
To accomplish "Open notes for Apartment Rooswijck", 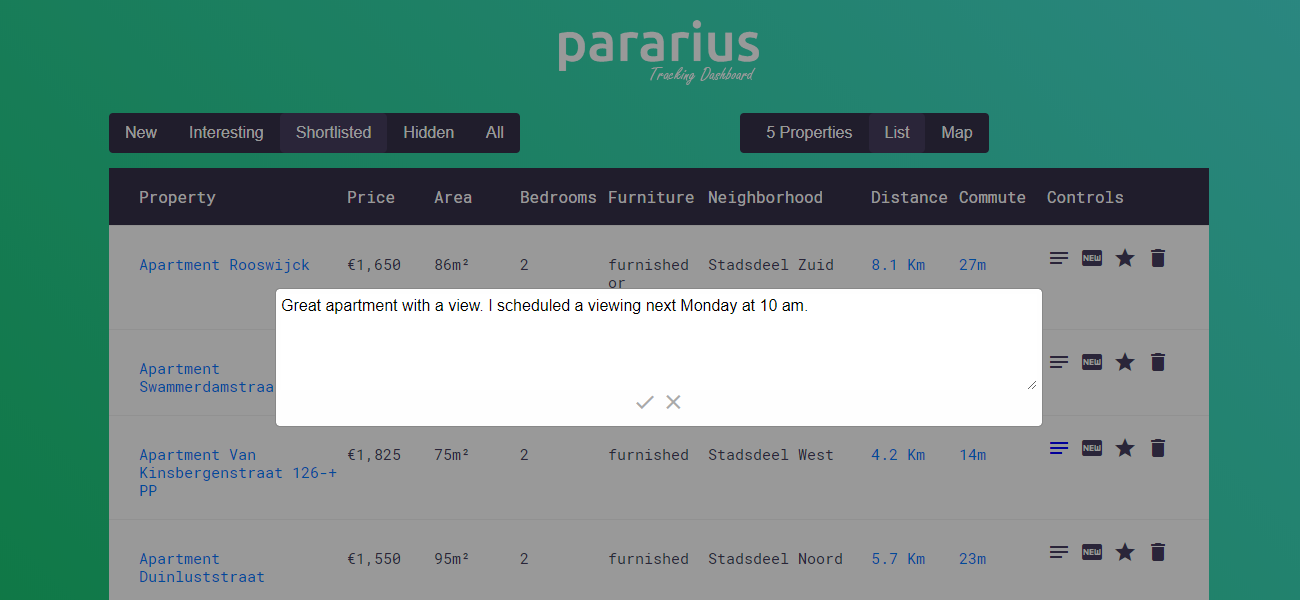I will 1059,258.
